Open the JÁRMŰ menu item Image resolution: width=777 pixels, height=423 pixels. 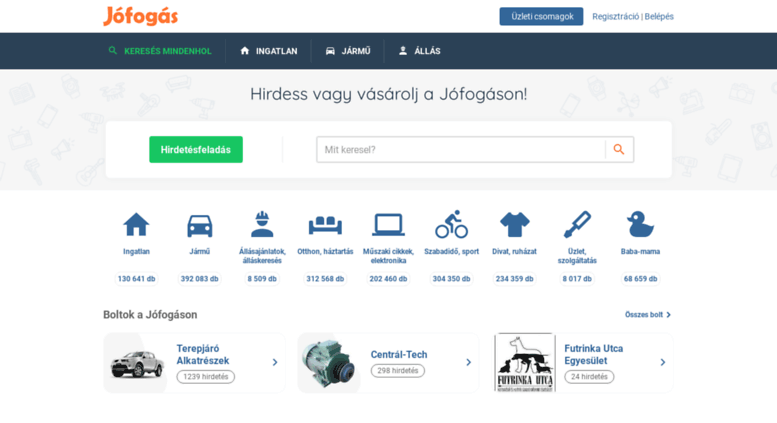[356, 51]
